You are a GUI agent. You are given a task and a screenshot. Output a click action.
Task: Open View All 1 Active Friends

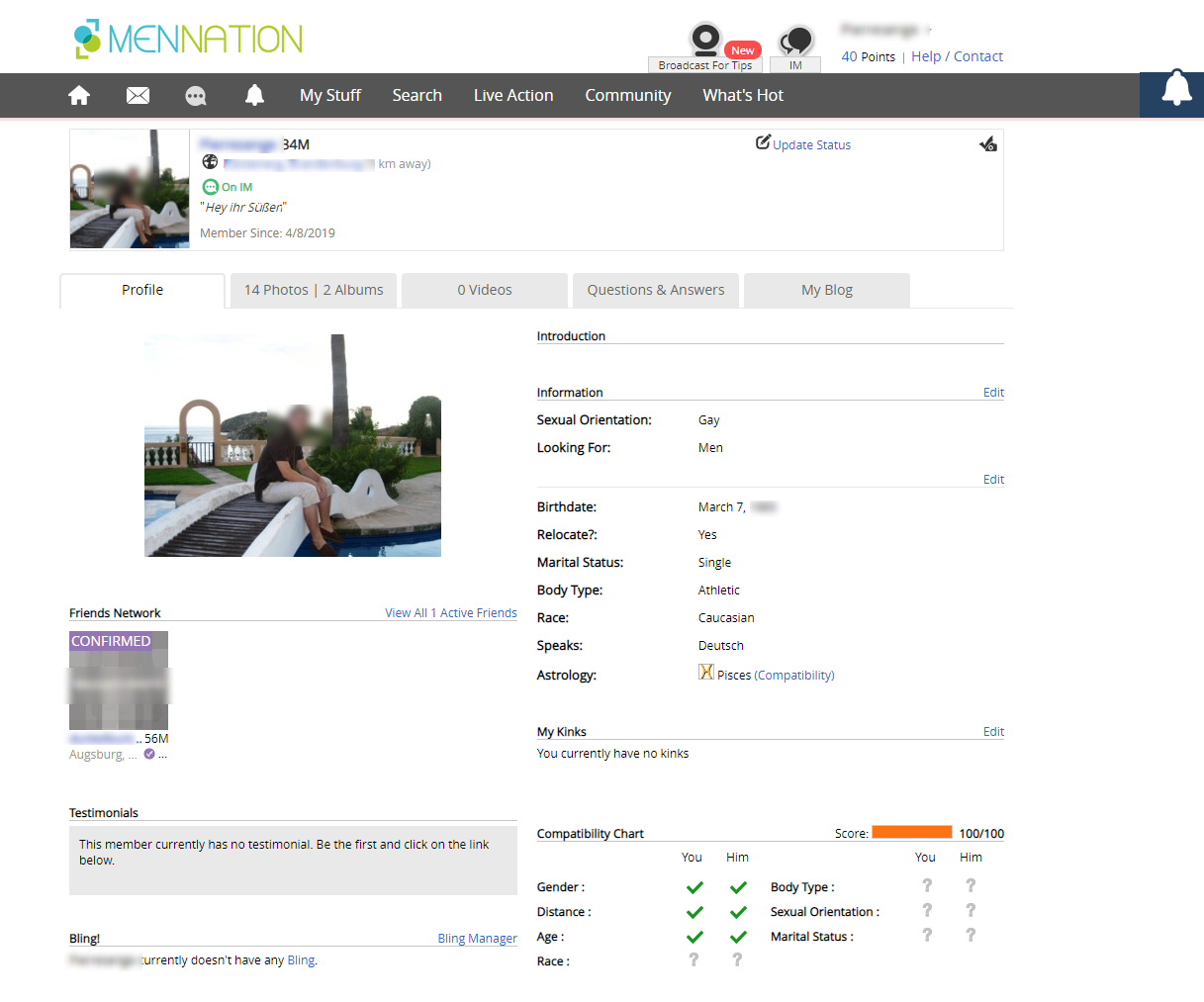pyautogui.click(x=451, y=612)
